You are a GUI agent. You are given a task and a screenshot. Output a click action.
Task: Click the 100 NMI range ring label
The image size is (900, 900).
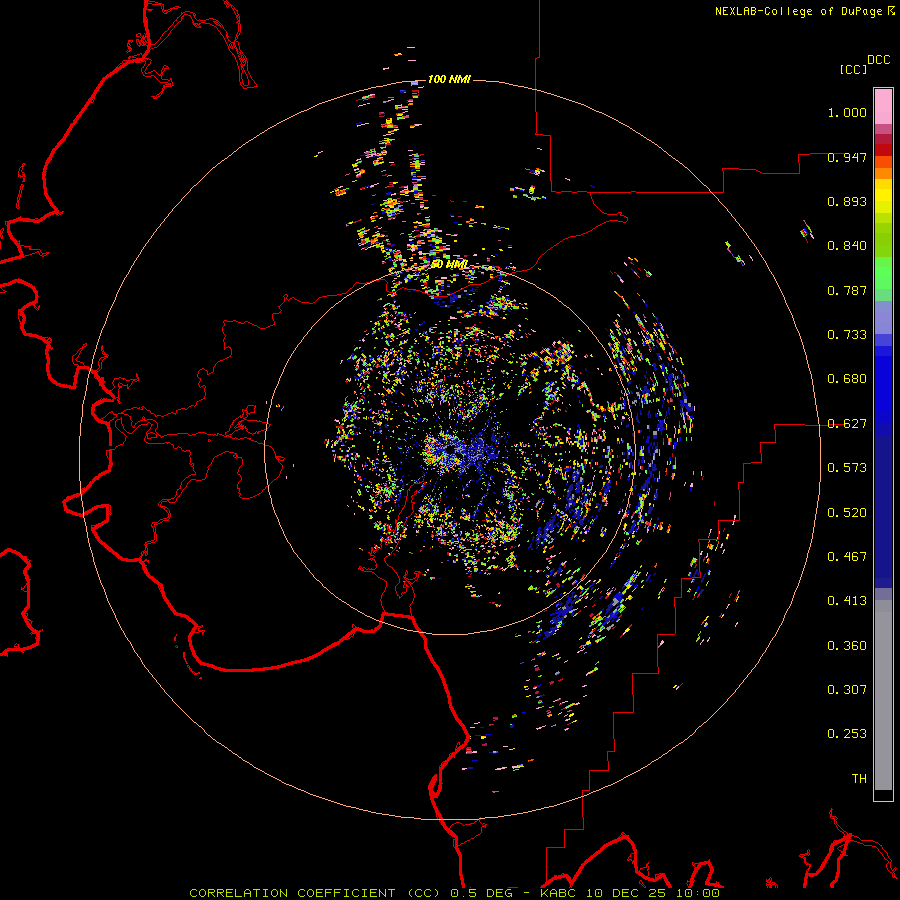(x=449, y=79)
